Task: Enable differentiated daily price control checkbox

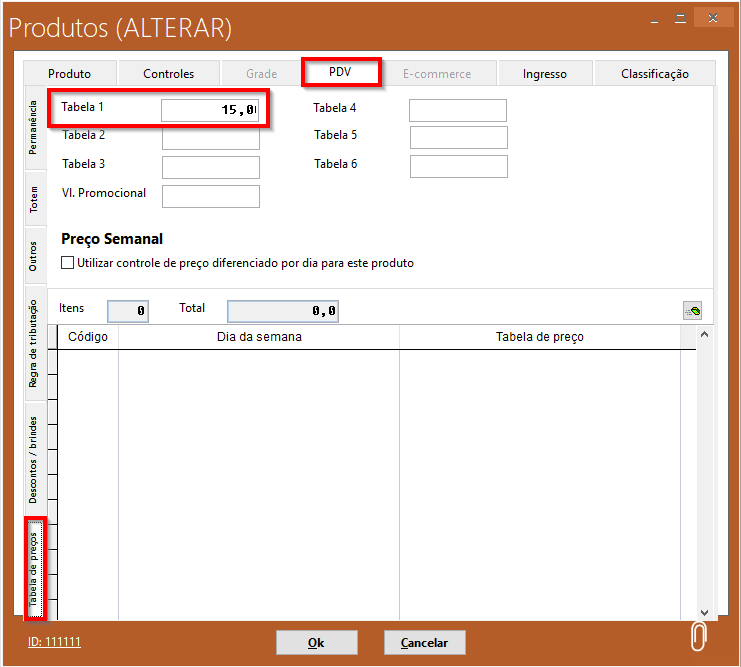Action: pyautogui.click(x=68, y=264)
